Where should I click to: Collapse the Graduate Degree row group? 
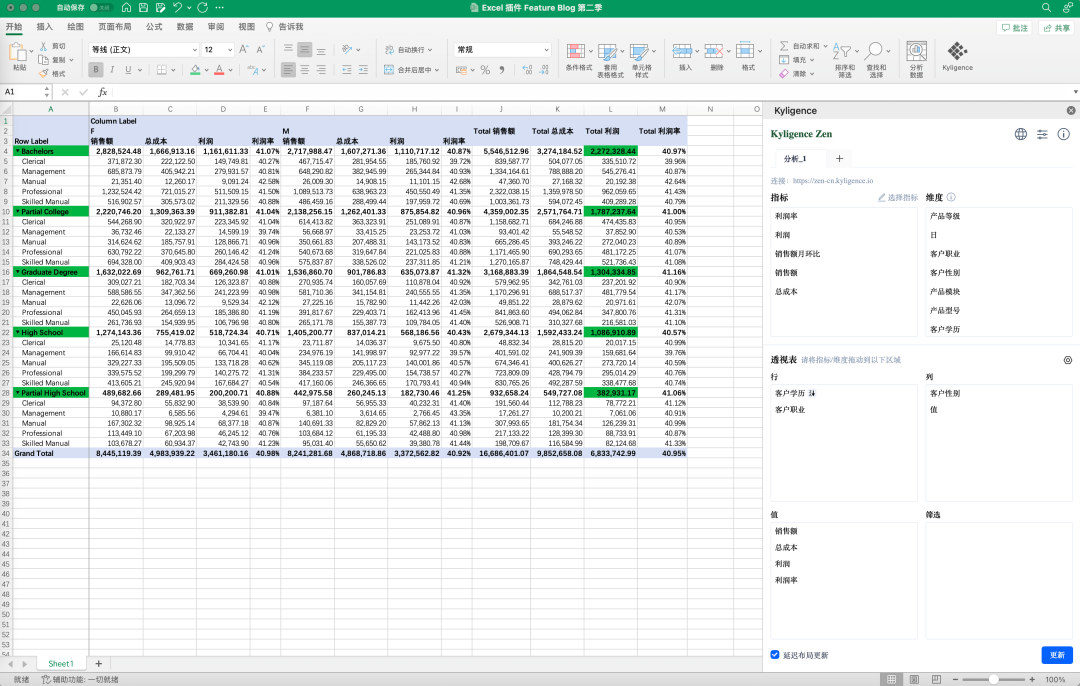tap(17, 271)
